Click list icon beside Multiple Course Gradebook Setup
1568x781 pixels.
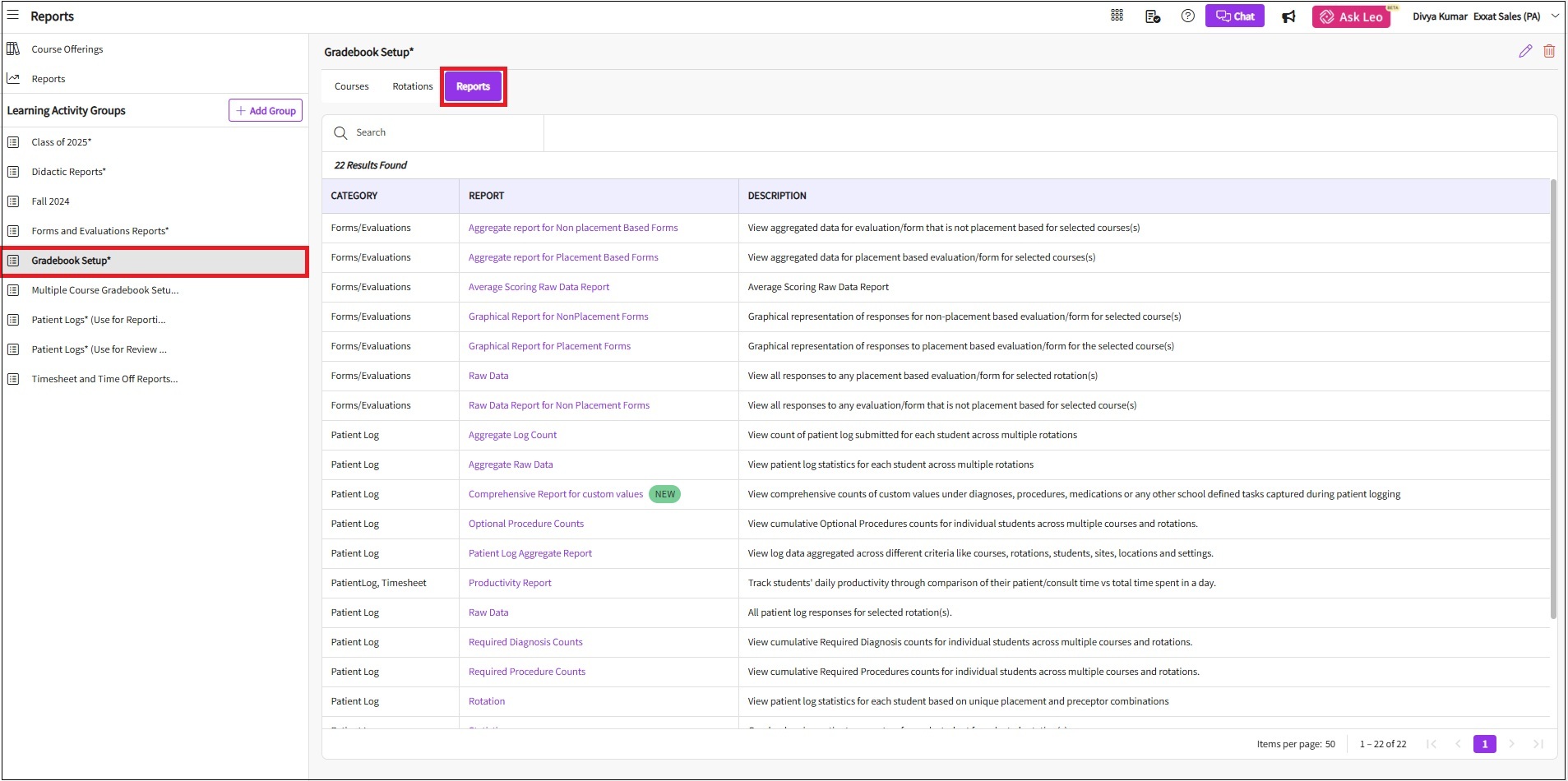(x=13, y=290)
